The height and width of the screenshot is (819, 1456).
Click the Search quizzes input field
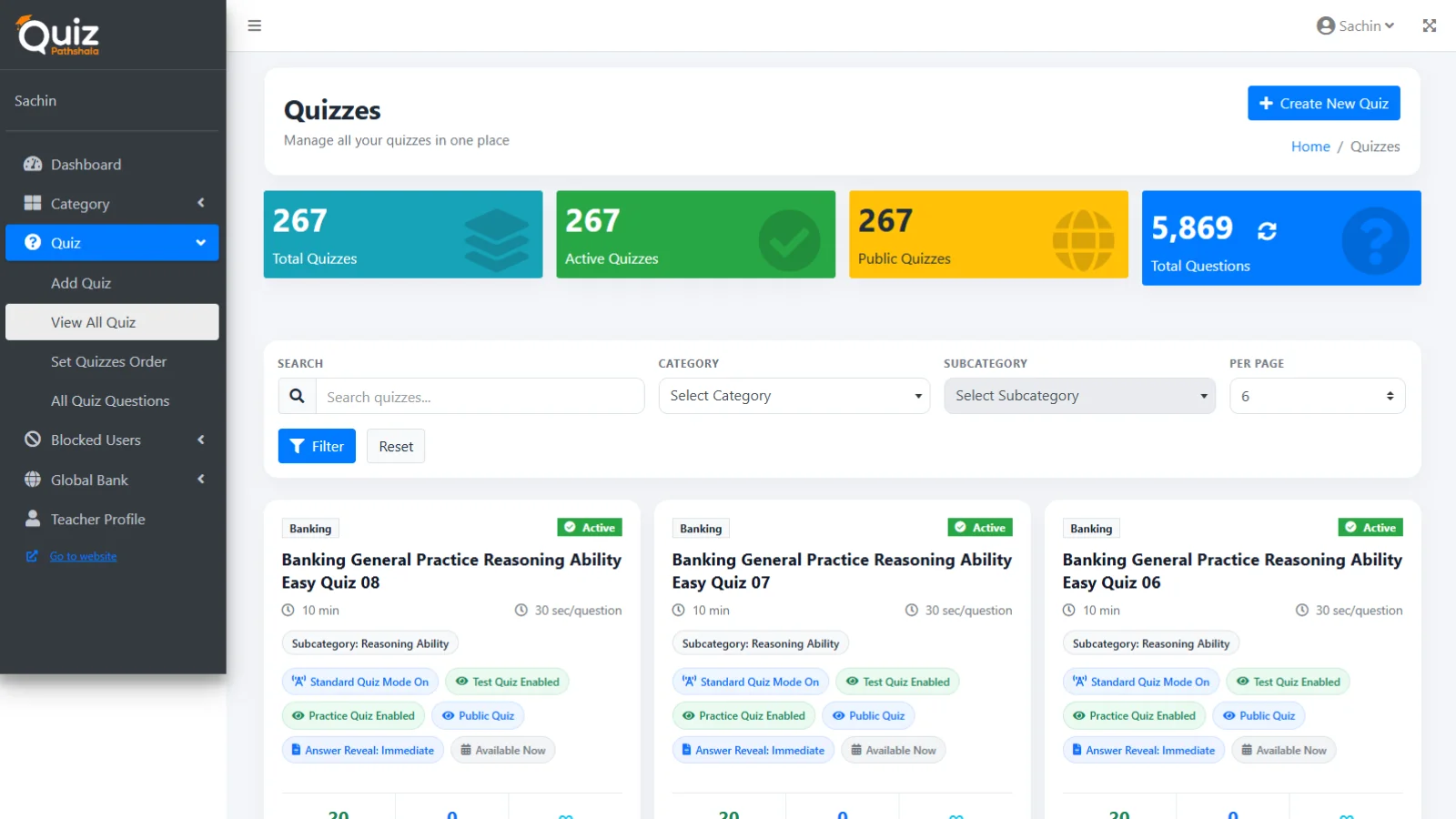tap(480, 396)
